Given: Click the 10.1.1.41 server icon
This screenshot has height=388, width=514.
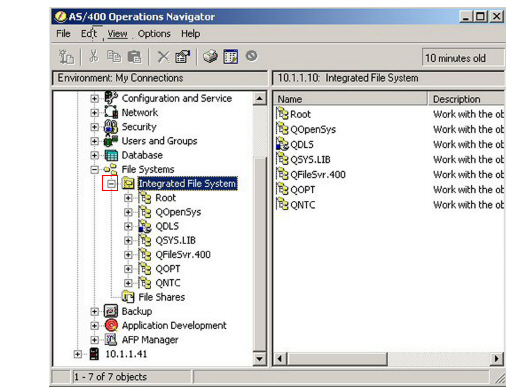Looking at the screenshot, I should [x=95, y=354].
